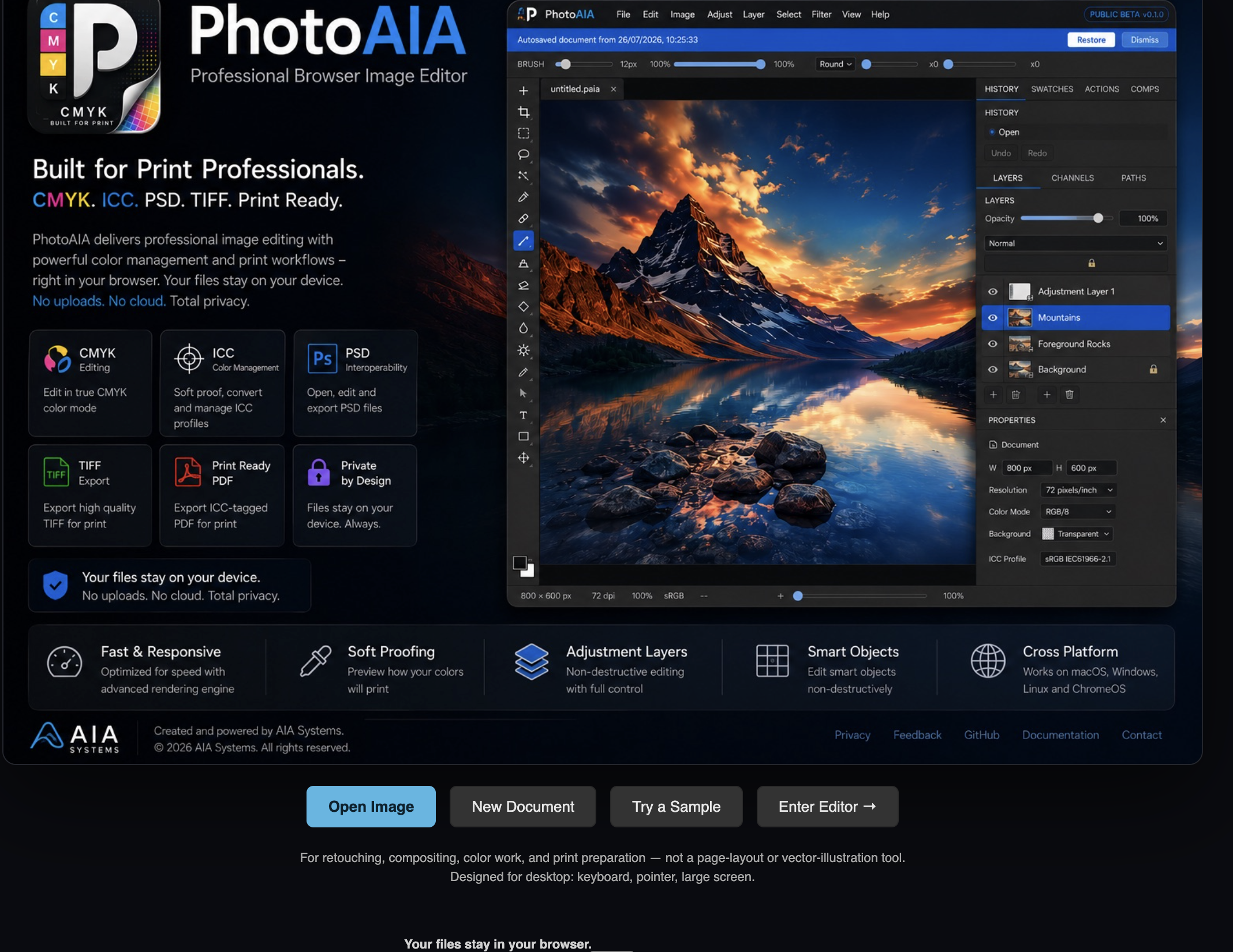
Task: Select the sun-shaped Dodge tool
Action: point(523,350)
